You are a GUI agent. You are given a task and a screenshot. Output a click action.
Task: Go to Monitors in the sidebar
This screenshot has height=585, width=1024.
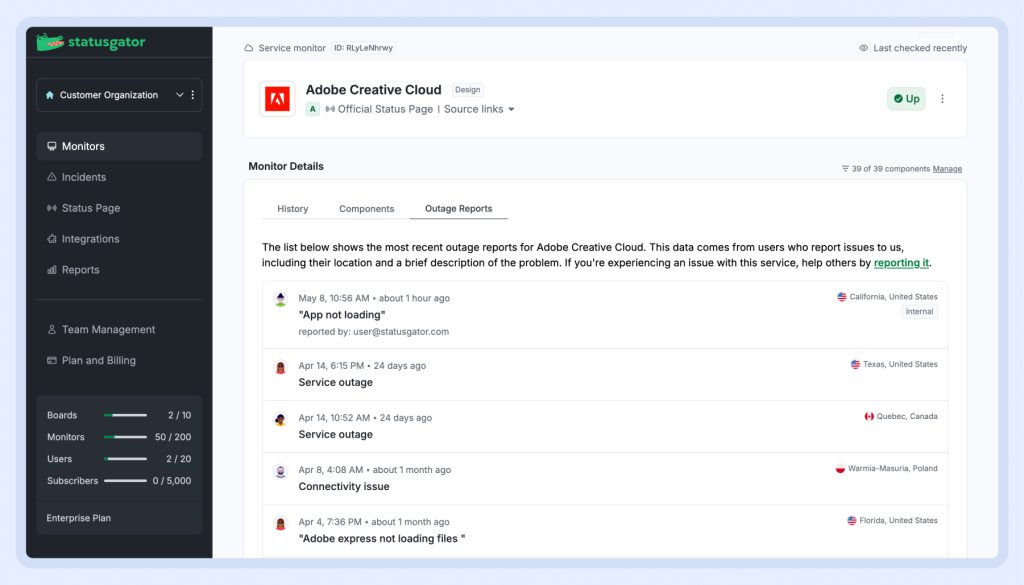pos(119,146)
